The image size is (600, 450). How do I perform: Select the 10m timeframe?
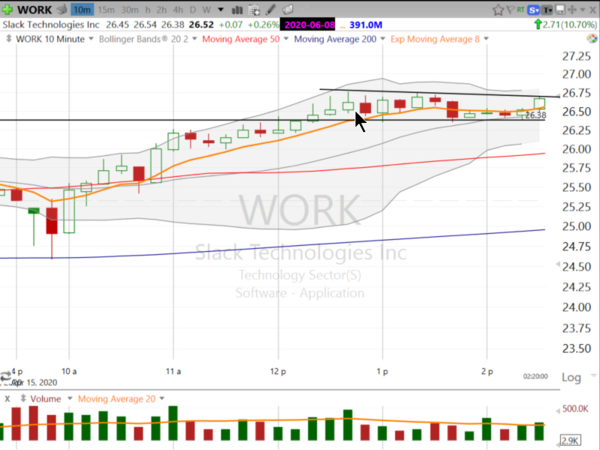pos(82,10)
